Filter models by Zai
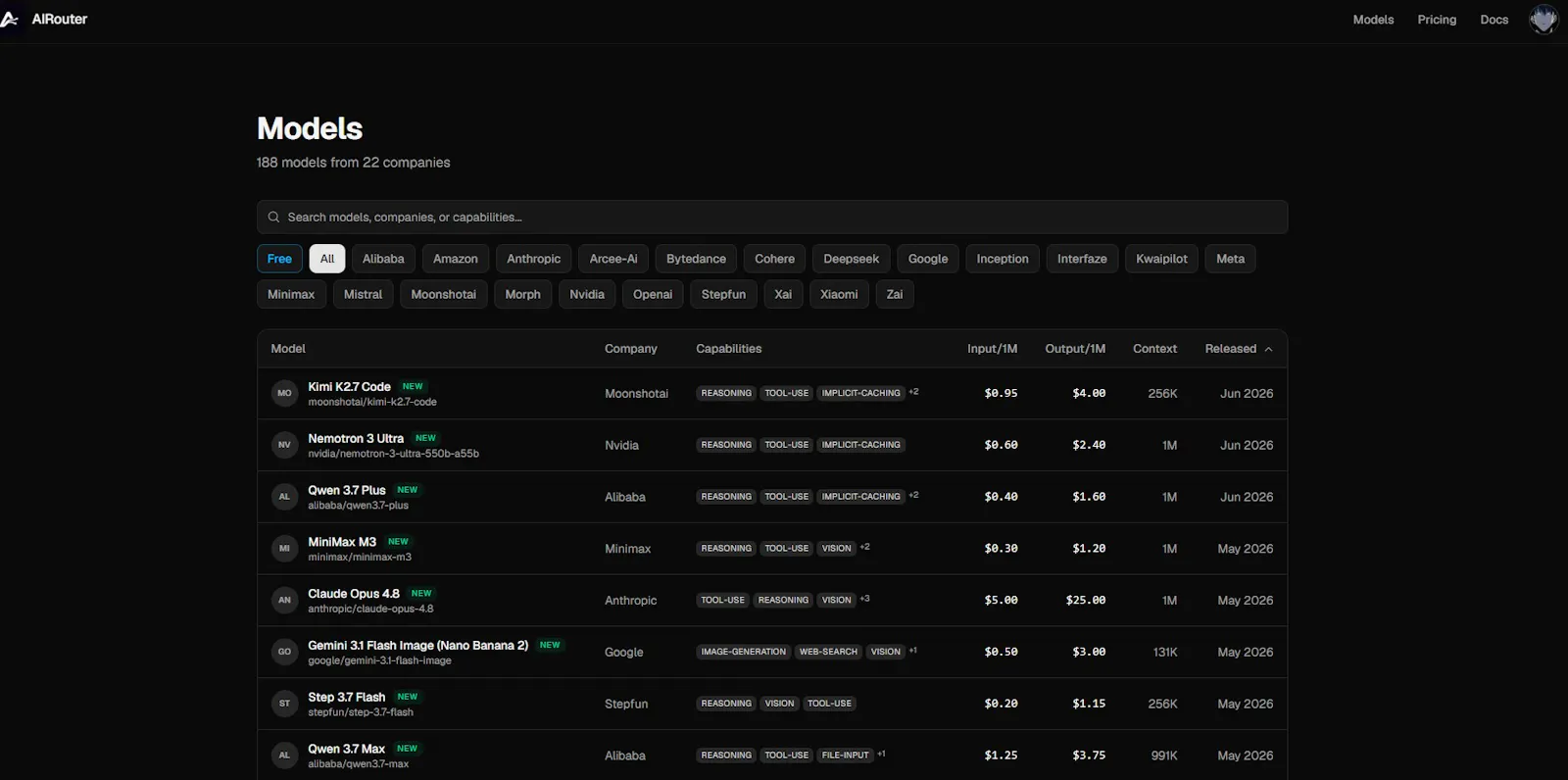This screenshot has width=1568, height=780. 895,294
